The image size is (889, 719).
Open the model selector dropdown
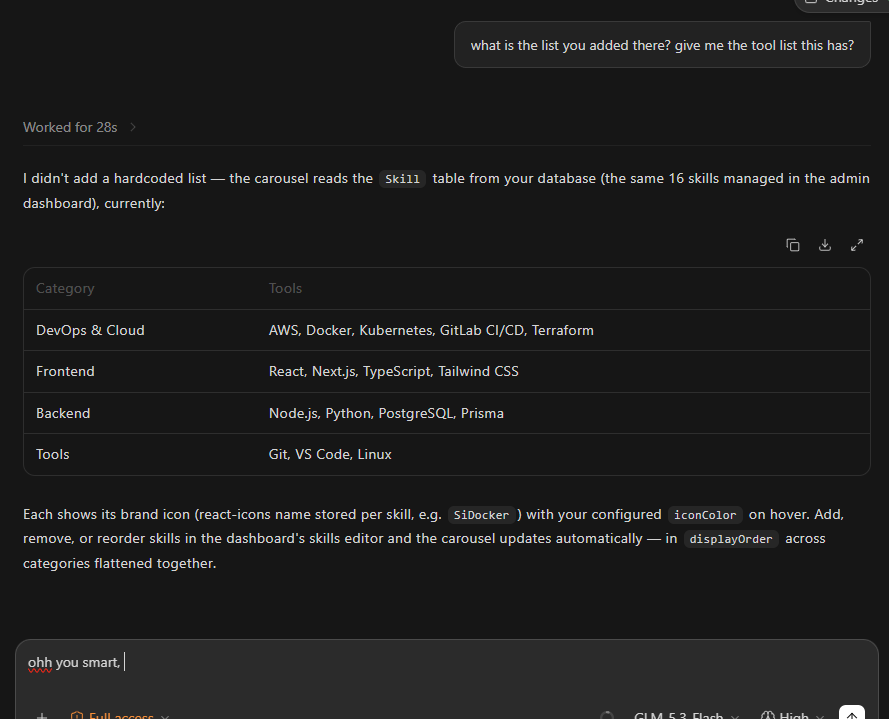click(686, 716)
